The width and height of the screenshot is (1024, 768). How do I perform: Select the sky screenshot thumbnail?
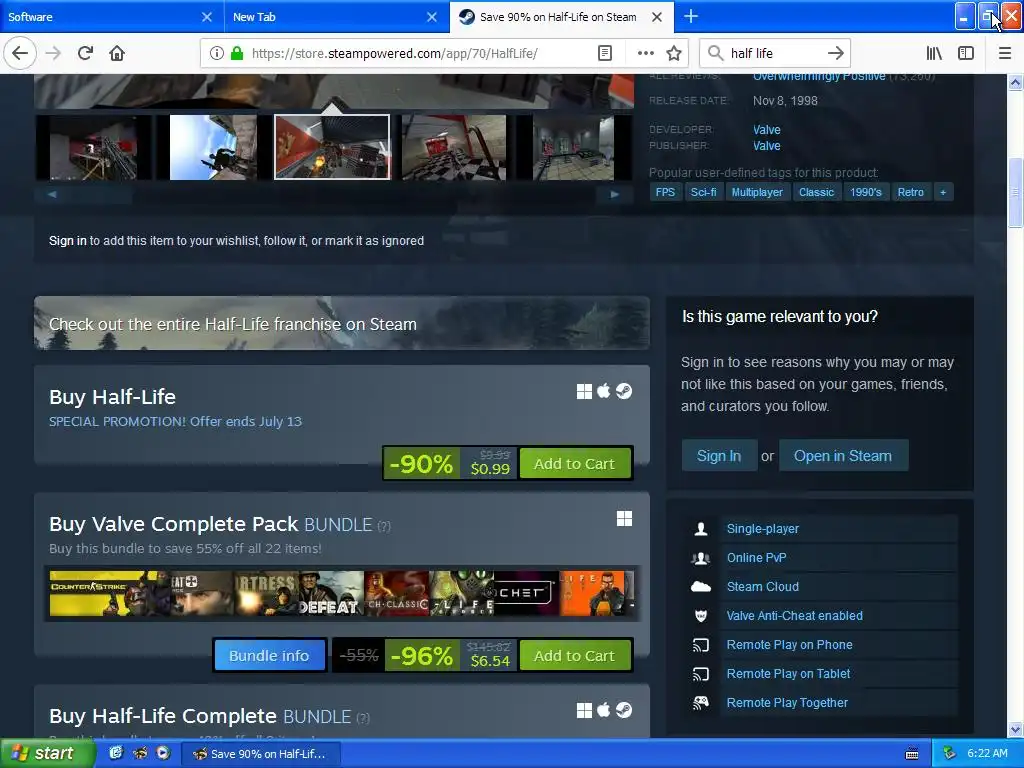213,147
